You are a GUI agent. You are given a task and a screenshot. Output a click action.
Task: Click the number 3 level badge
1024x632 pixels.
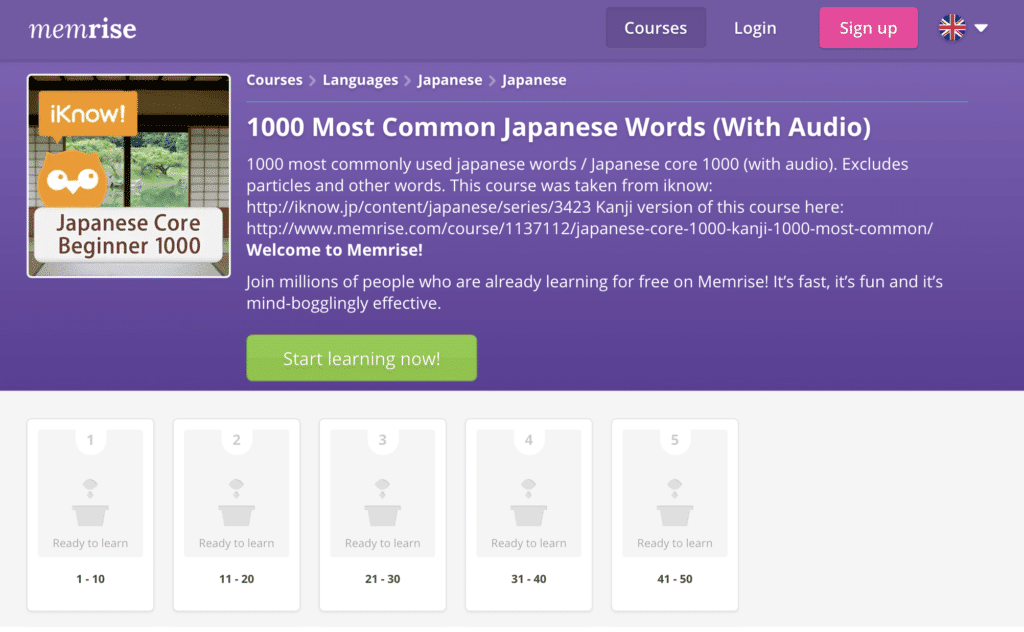click(383, 440)
